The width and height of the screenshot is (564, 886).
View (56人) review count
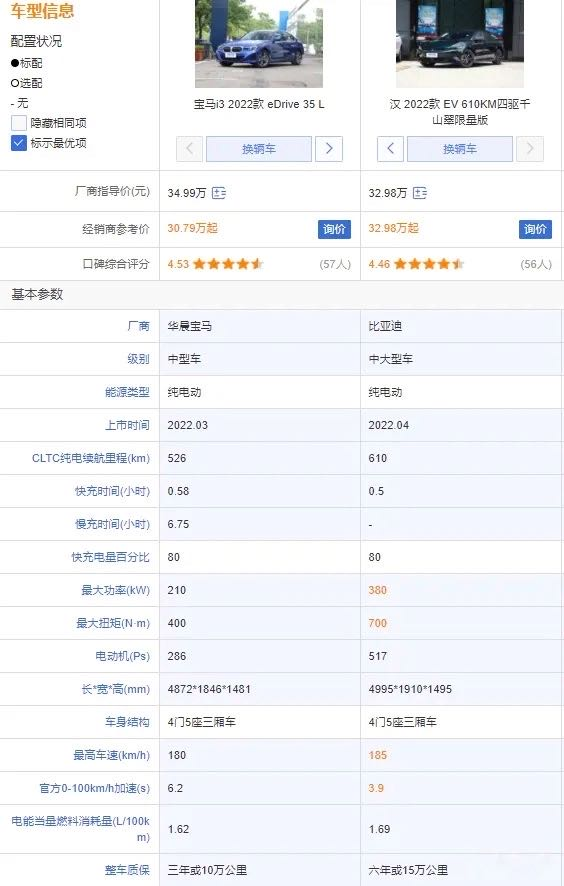pos(536,264)
